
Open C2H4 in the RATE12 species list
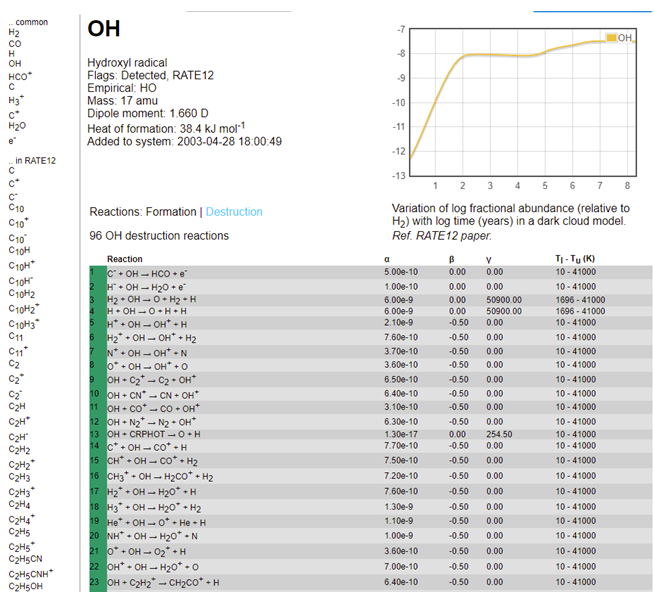19,505
